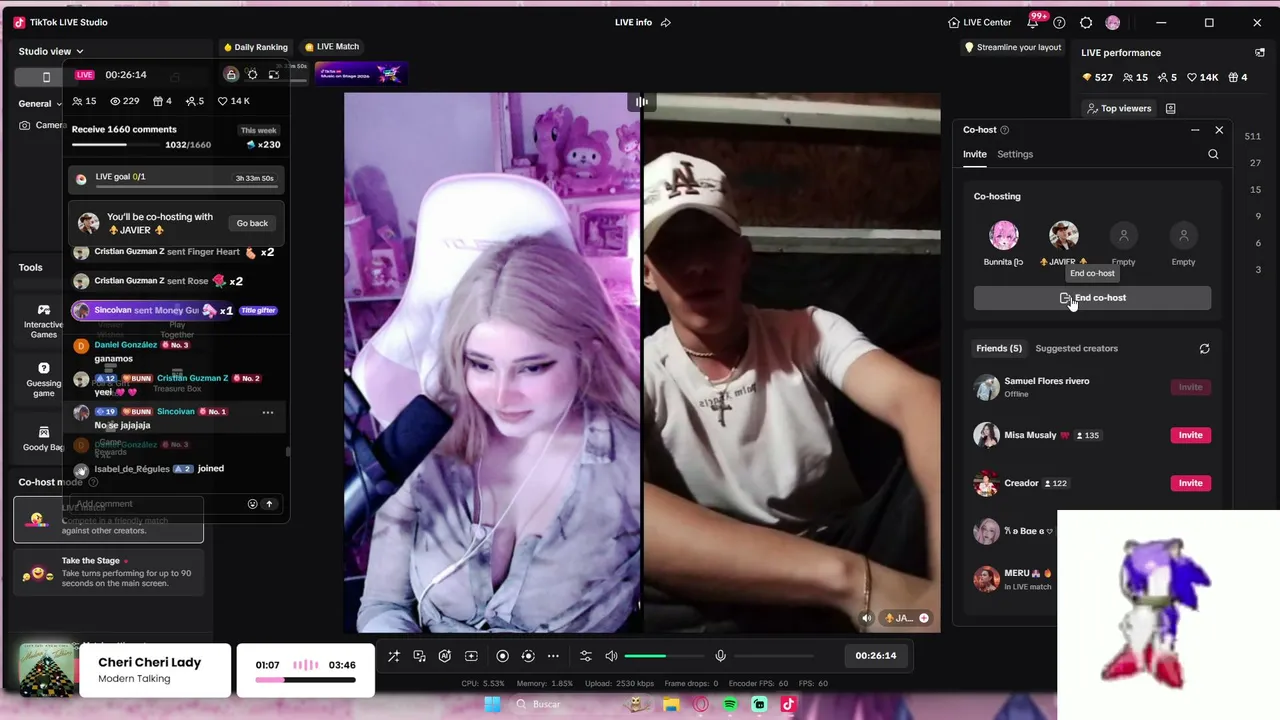Open the LIVE Center link
Viewport: 1280px width, 720px height.
click(x=980, y=23)
